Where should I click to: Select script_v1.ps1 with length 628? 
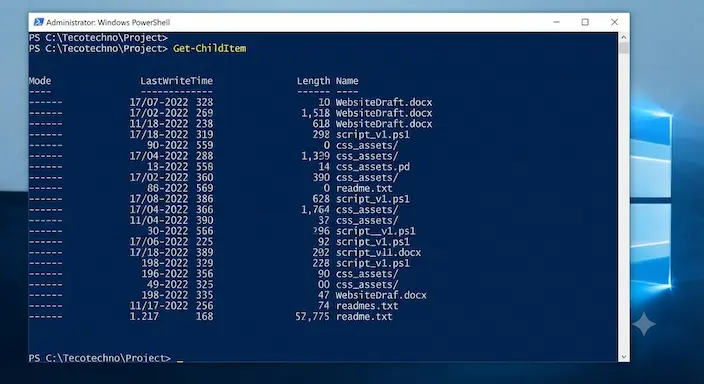(373, 199)
